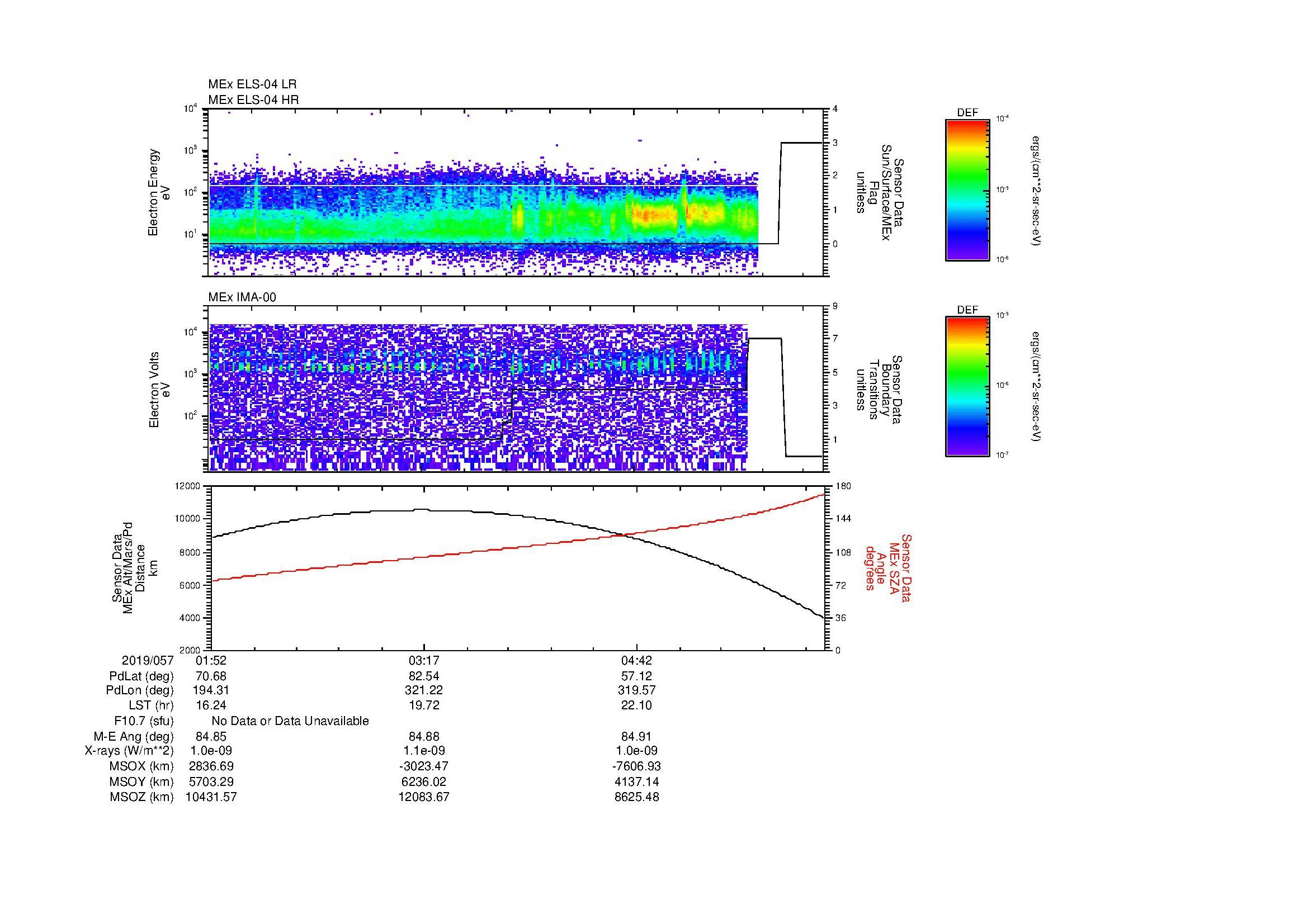This screenshot has height=924, width=1308.
Task: Click the Electron Volts eV axis label
Action: coord(159,390)
